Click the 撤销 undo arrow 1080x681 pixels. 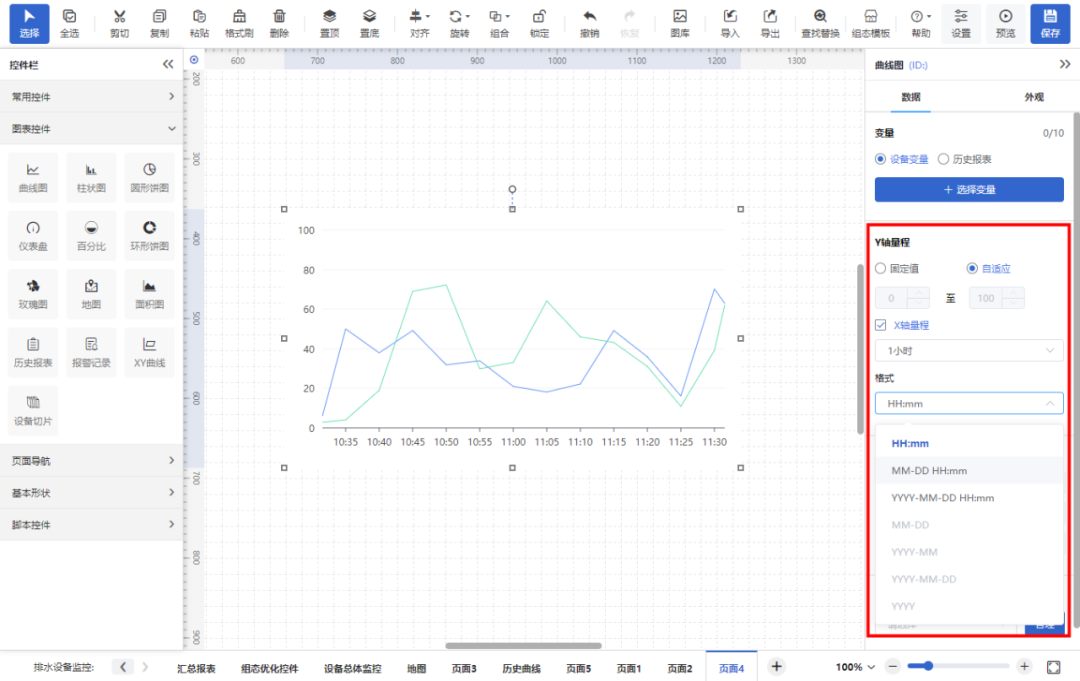pos(589,23)
